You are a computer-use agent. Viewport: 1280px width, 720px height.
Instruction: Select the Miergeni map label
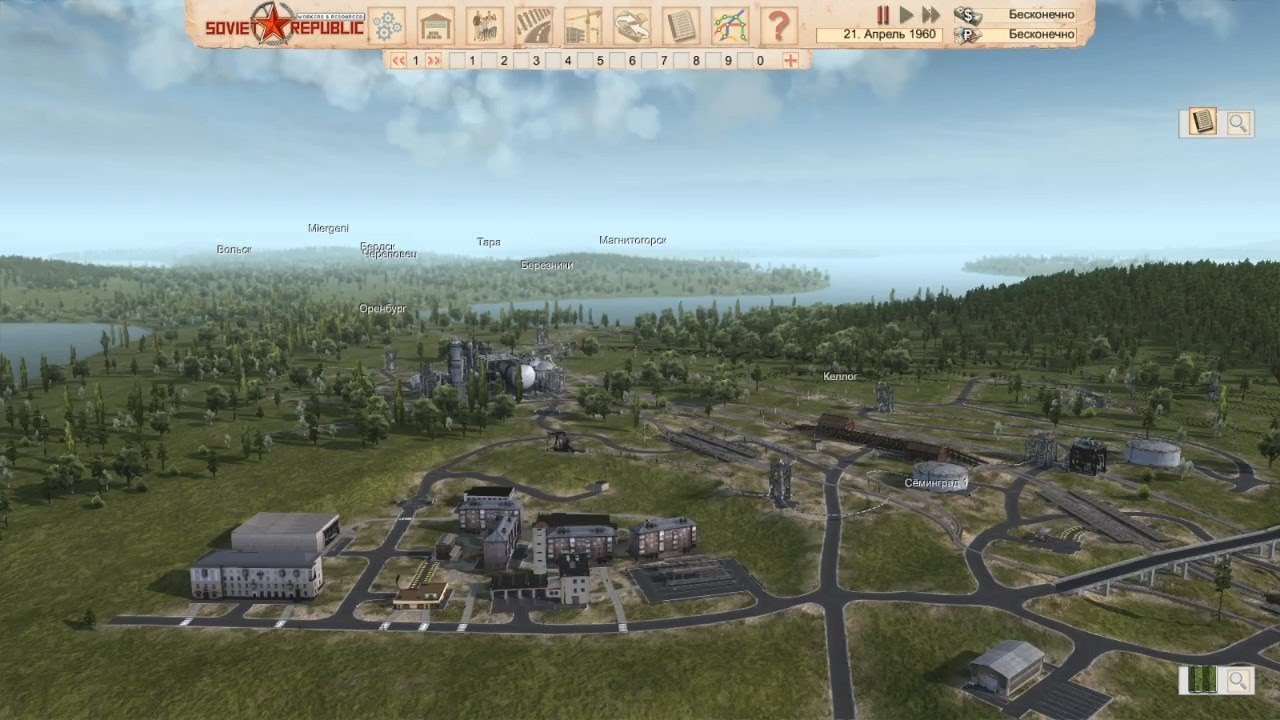[x=328, y=228]
